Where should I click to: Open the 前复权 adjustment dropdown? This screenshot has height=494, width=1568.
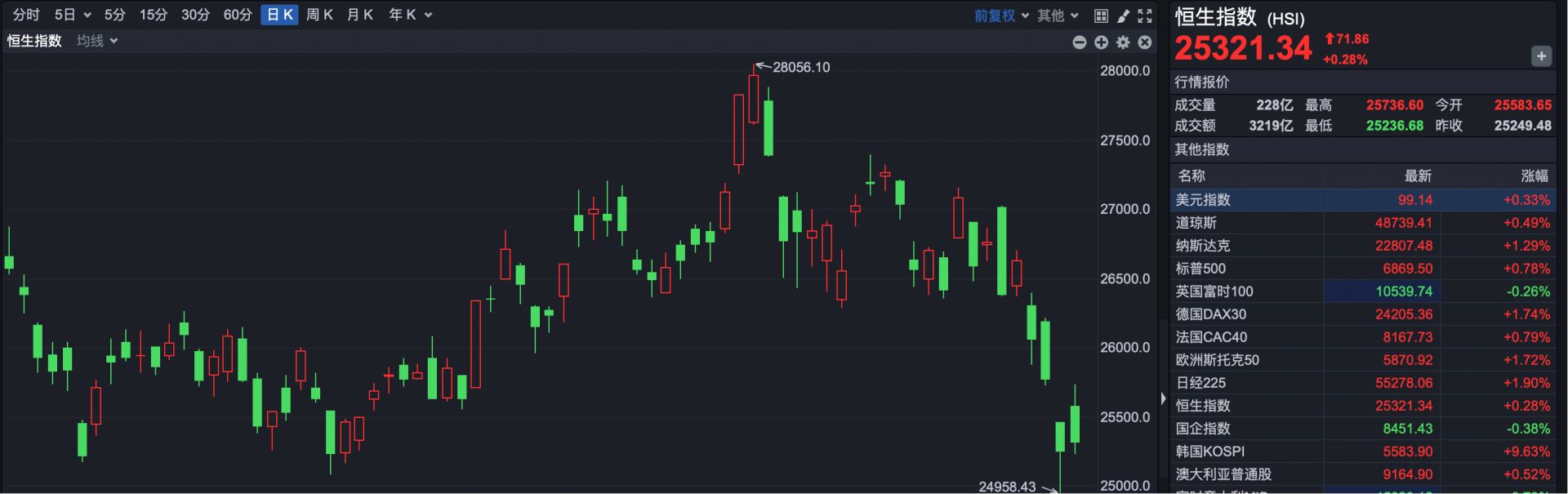tap(1000, 16)
